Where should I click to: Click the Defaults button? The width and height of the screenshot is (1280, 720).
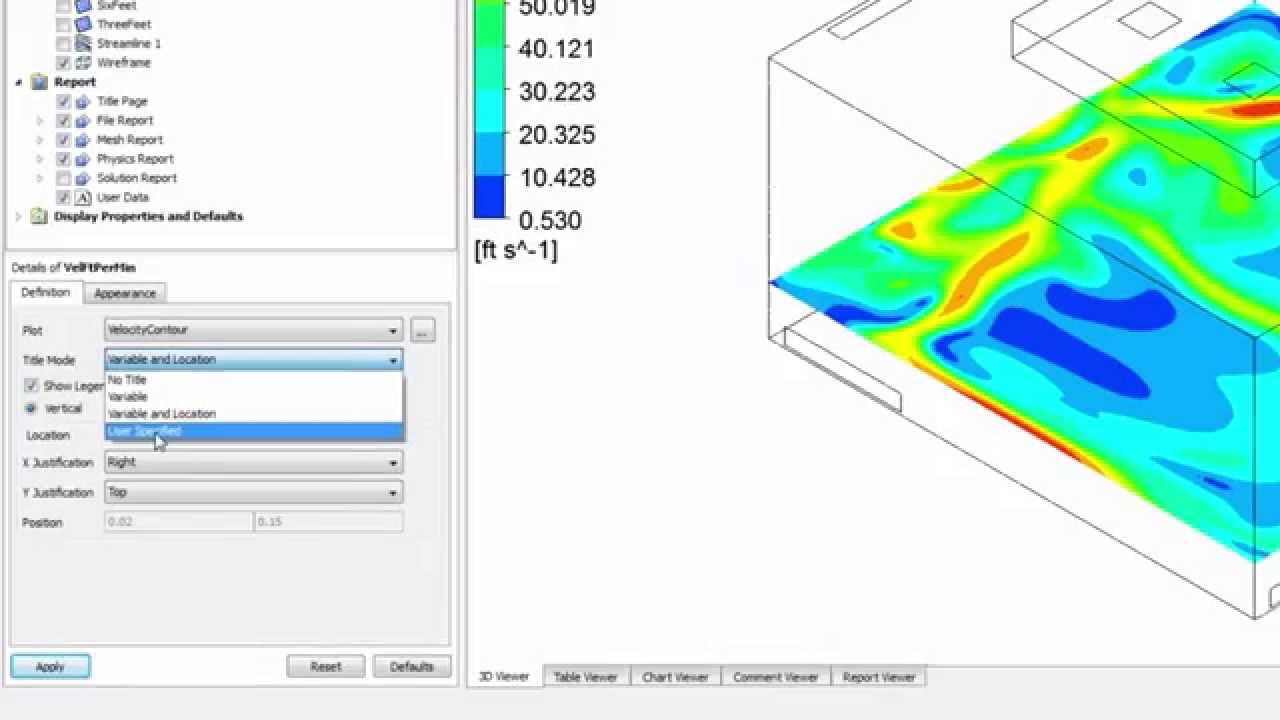point(412,667)
